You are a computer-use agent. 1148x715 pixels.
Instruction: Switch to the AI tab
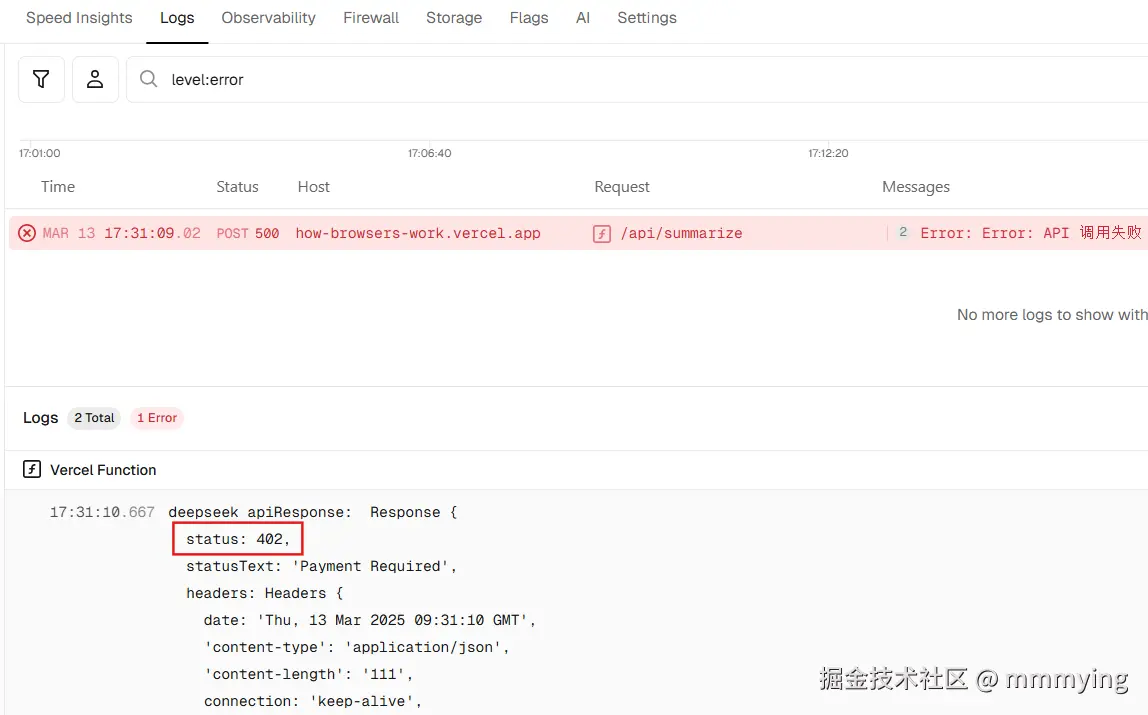point(583,18)
